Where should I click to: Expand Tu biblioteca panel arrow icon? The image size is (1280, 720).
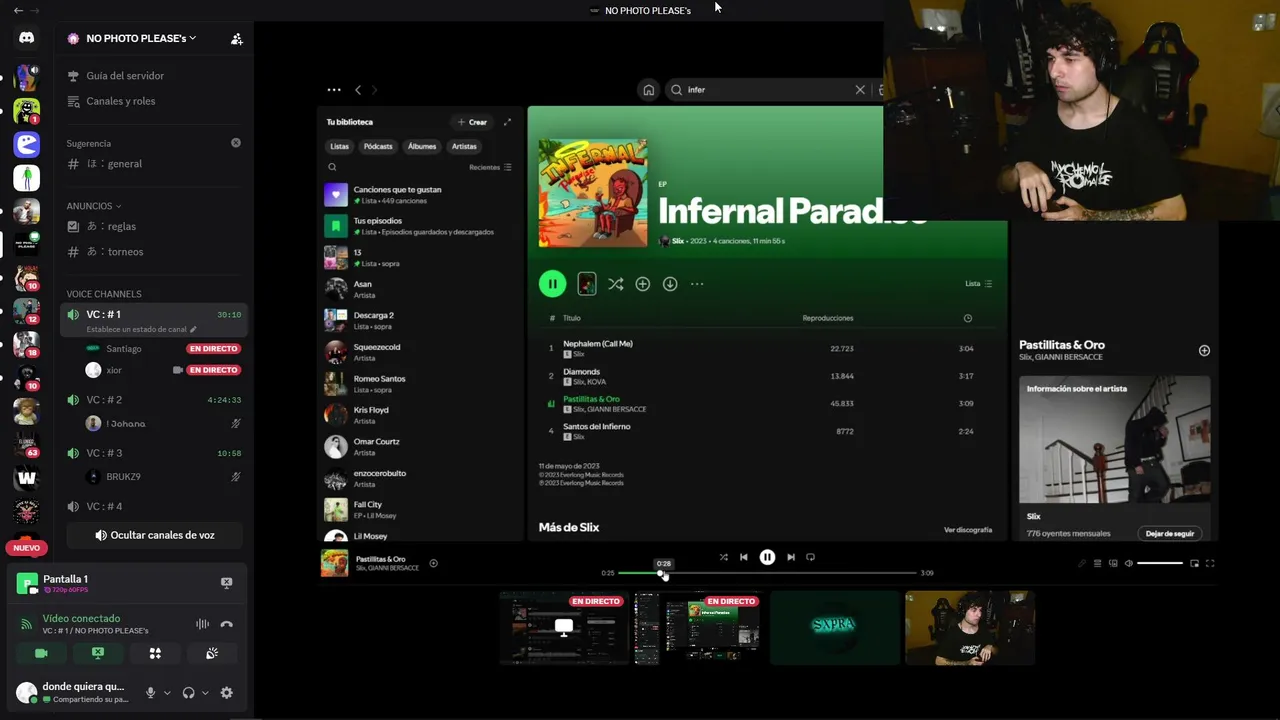click(507, 122)
